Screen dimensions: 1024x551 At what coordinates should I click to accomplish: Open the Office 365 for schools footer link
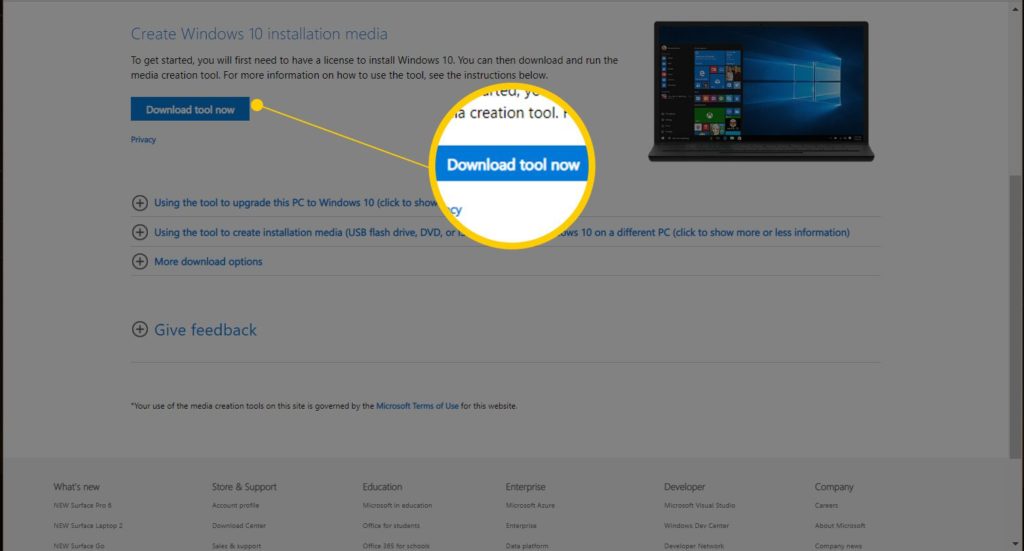click(396, 546)
